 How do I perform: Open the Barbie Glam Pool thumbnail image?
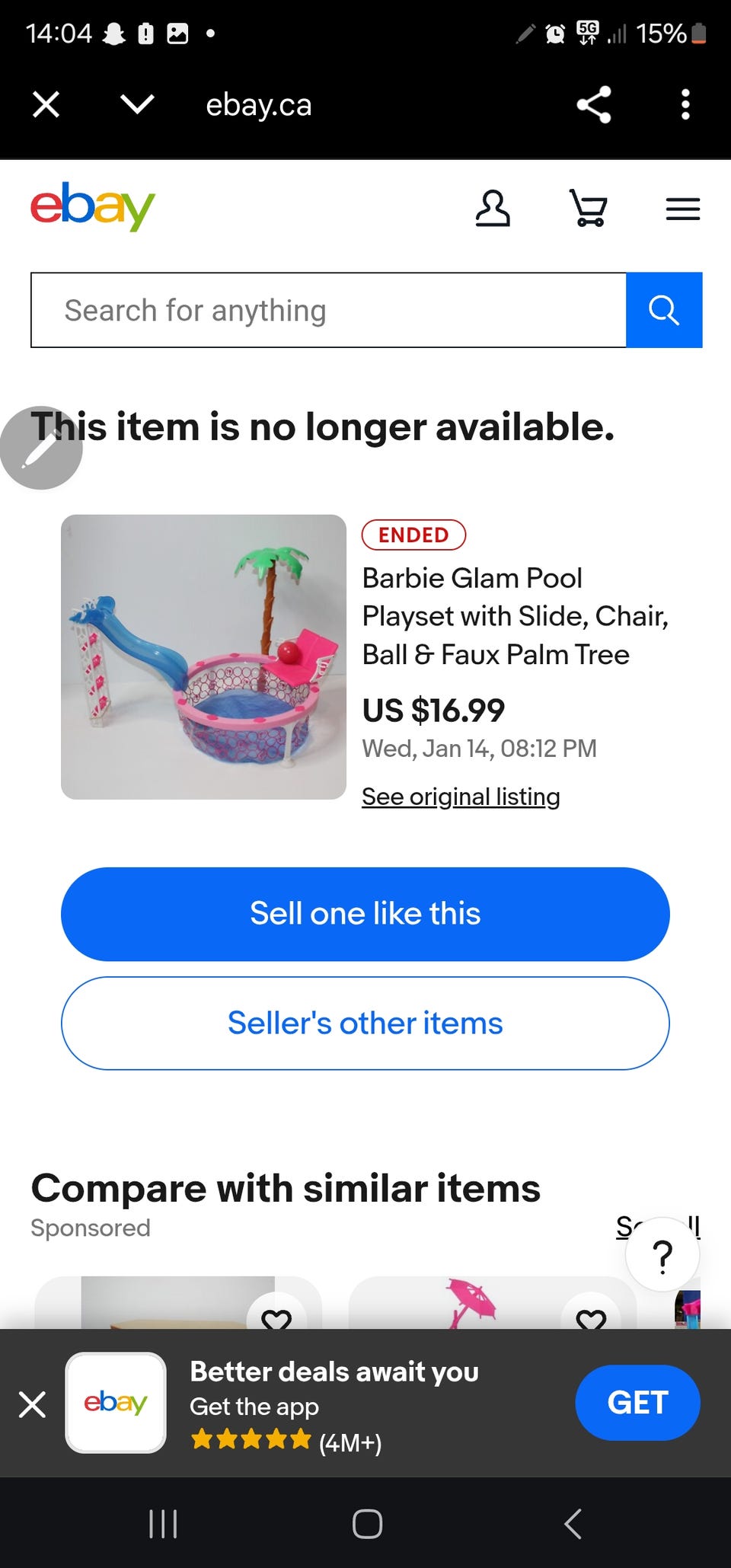(x=203, y=656)
